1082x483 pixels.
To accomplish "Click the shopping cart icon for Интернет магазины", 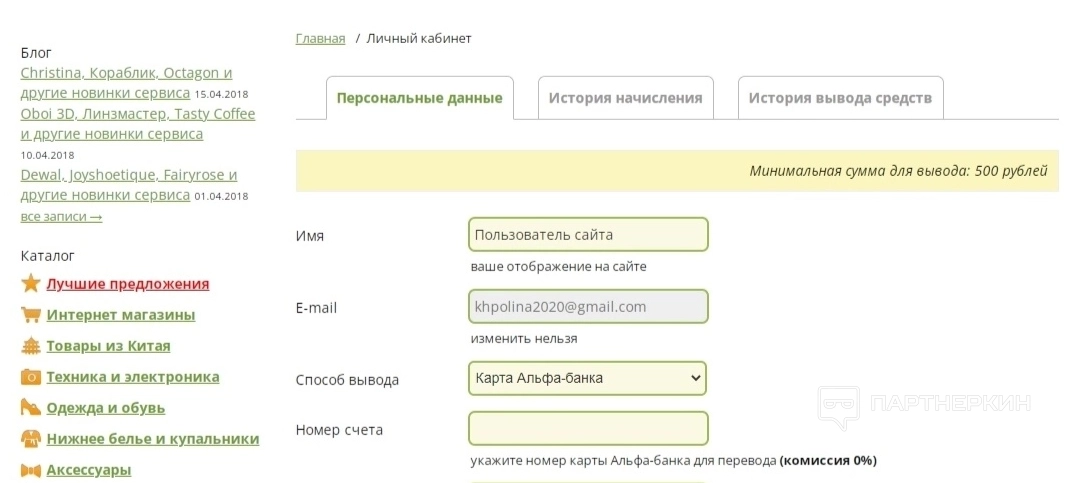I will tap(30, 315).
